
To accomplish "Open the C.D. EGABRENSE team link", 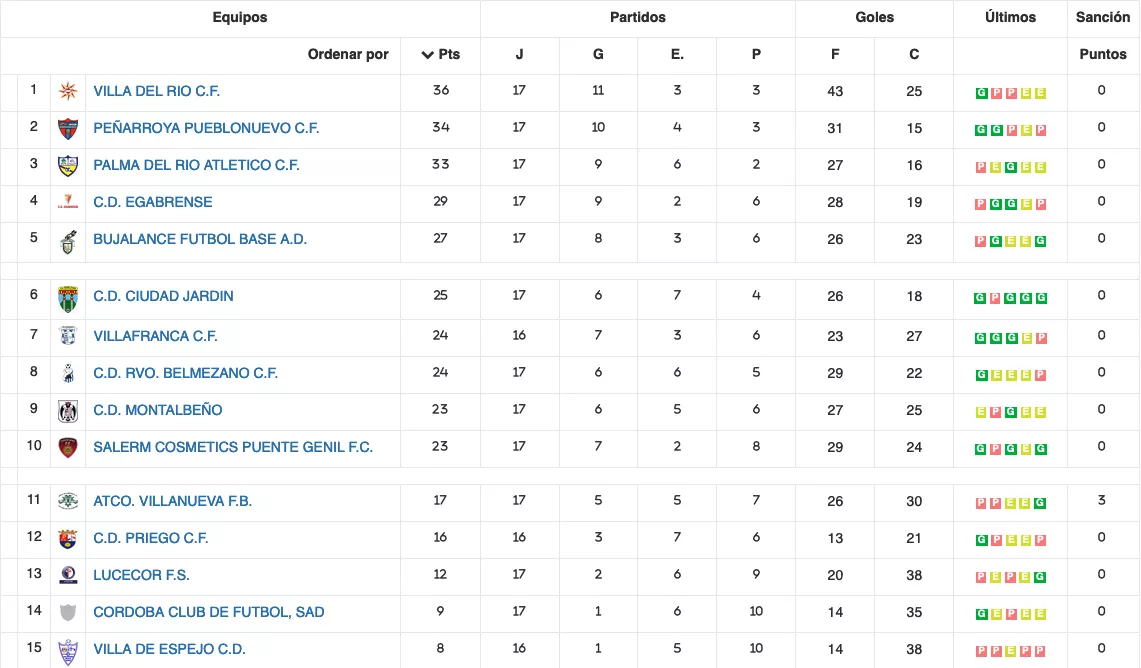I will 153,202.
